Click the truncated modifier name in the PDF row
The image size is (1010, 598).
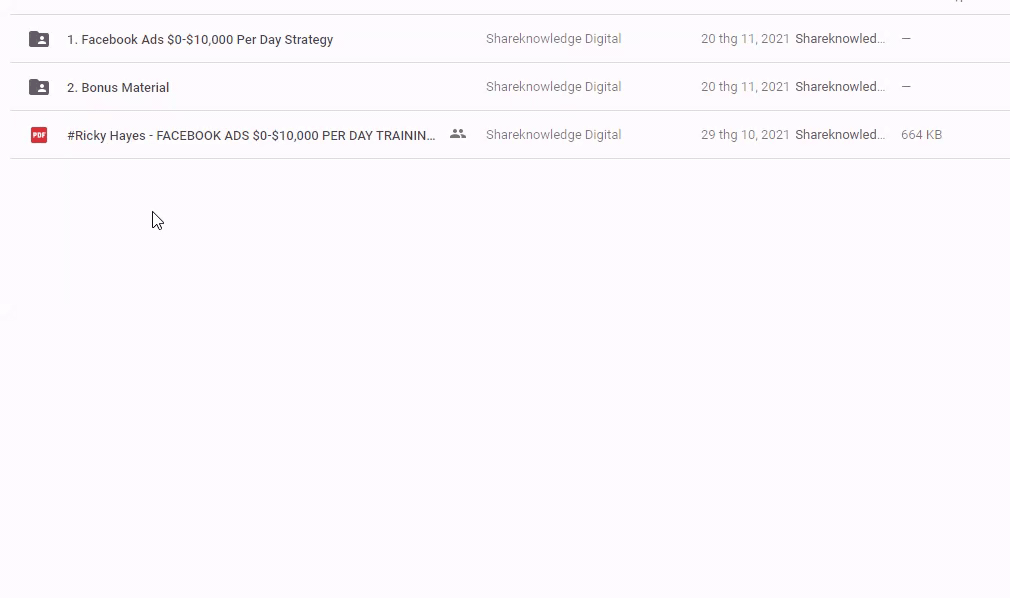click(840, 135)
